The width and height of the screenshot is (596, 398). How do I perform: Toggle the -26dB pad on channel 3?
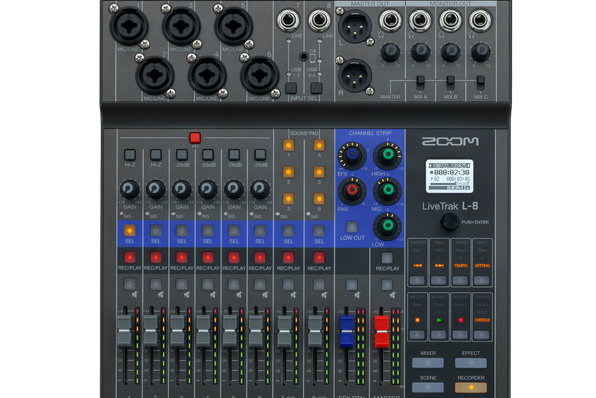click(x=182, y=154)
